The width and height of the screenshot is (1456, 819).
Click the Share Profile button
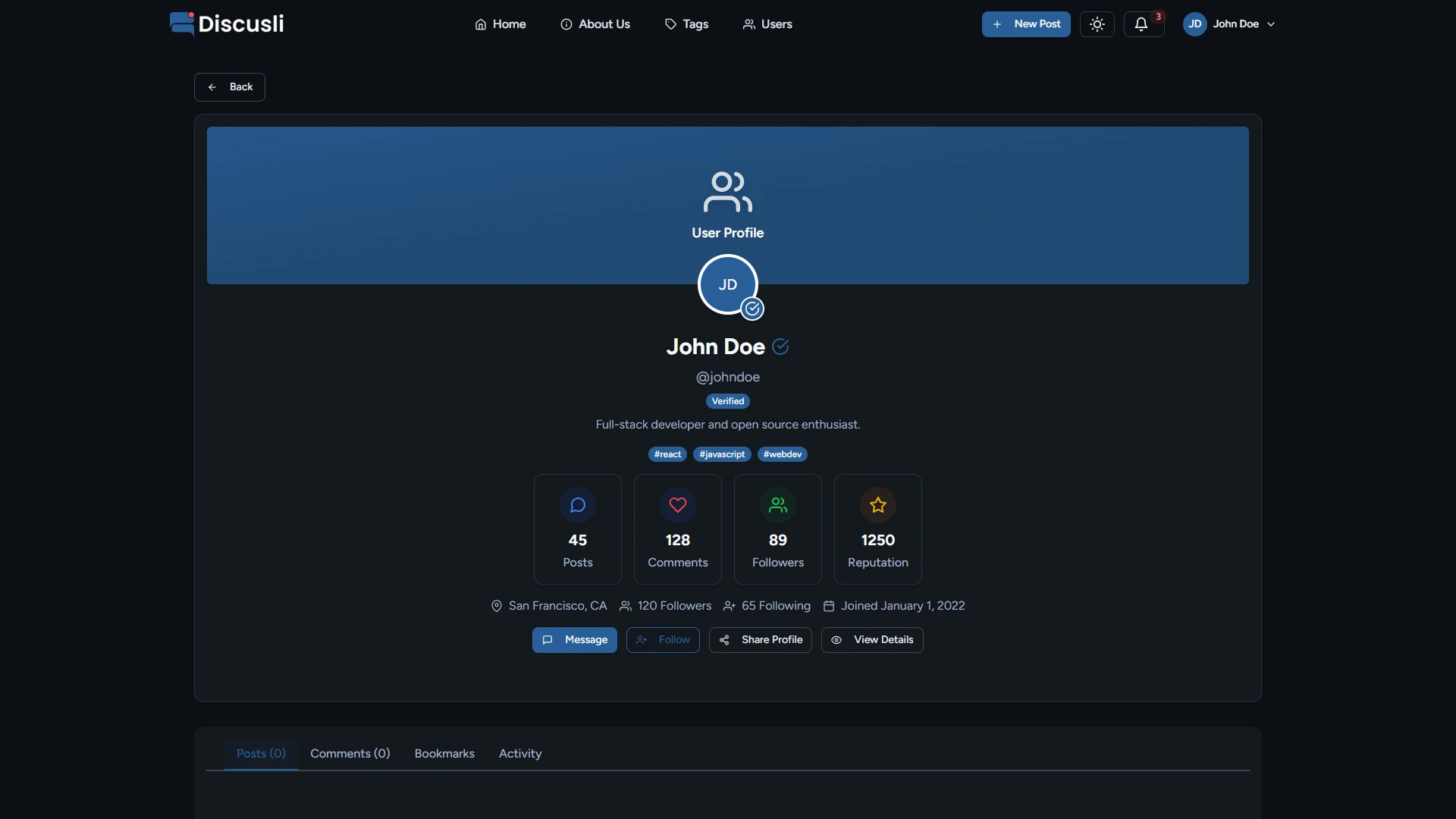[761, 640]
